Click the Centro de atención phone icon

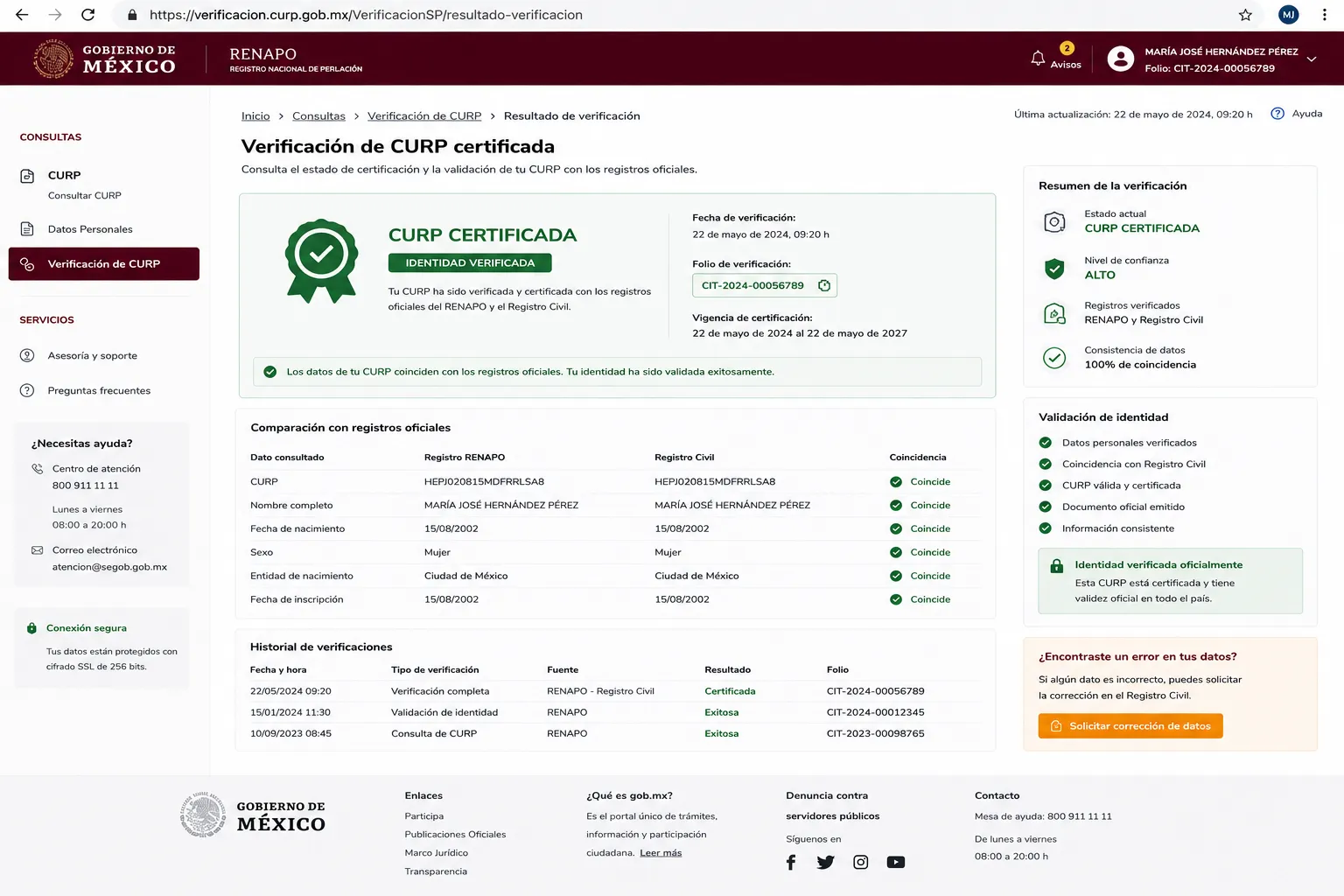[x=37, y=469]
